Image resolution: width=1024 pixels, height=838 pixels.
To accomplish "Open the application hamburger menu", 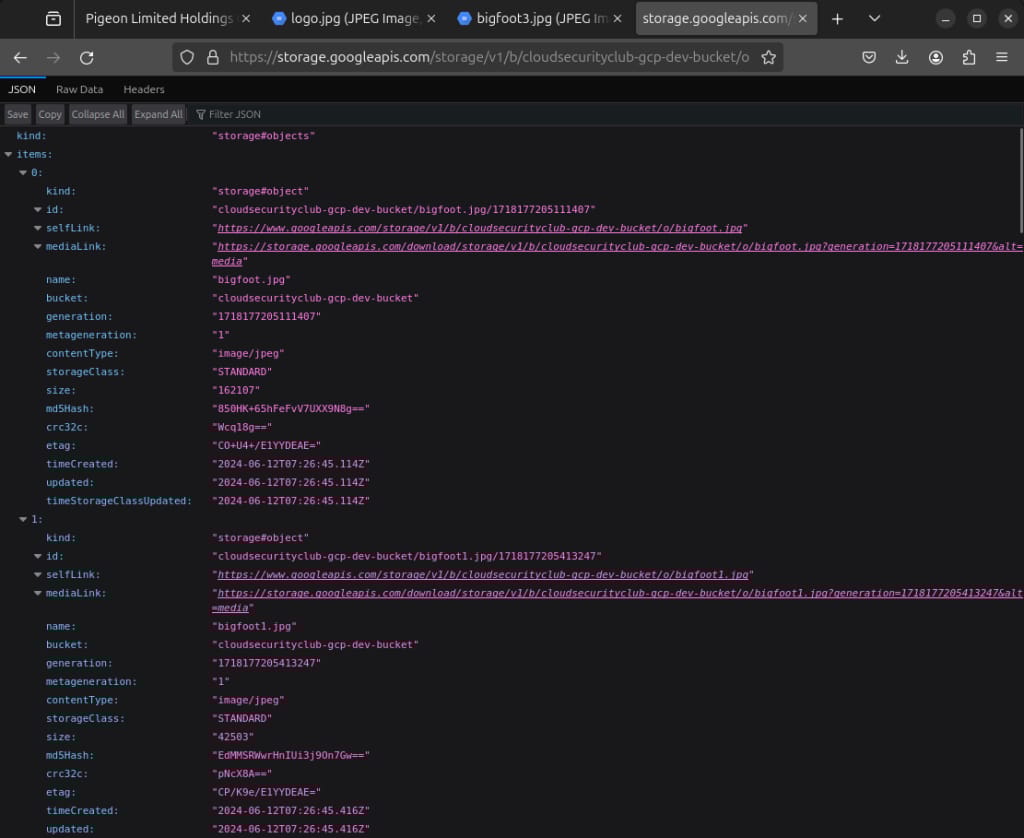I will click(1003, 58).
